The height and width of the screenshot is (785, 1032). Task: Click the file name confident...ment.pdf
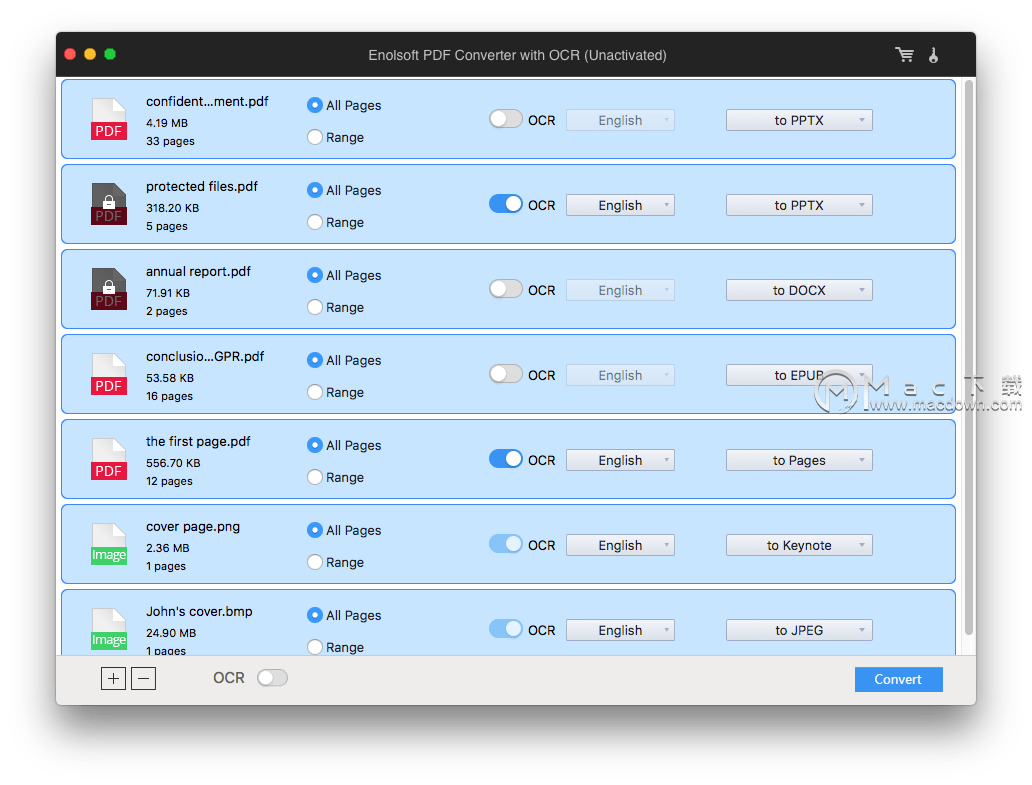207,101
